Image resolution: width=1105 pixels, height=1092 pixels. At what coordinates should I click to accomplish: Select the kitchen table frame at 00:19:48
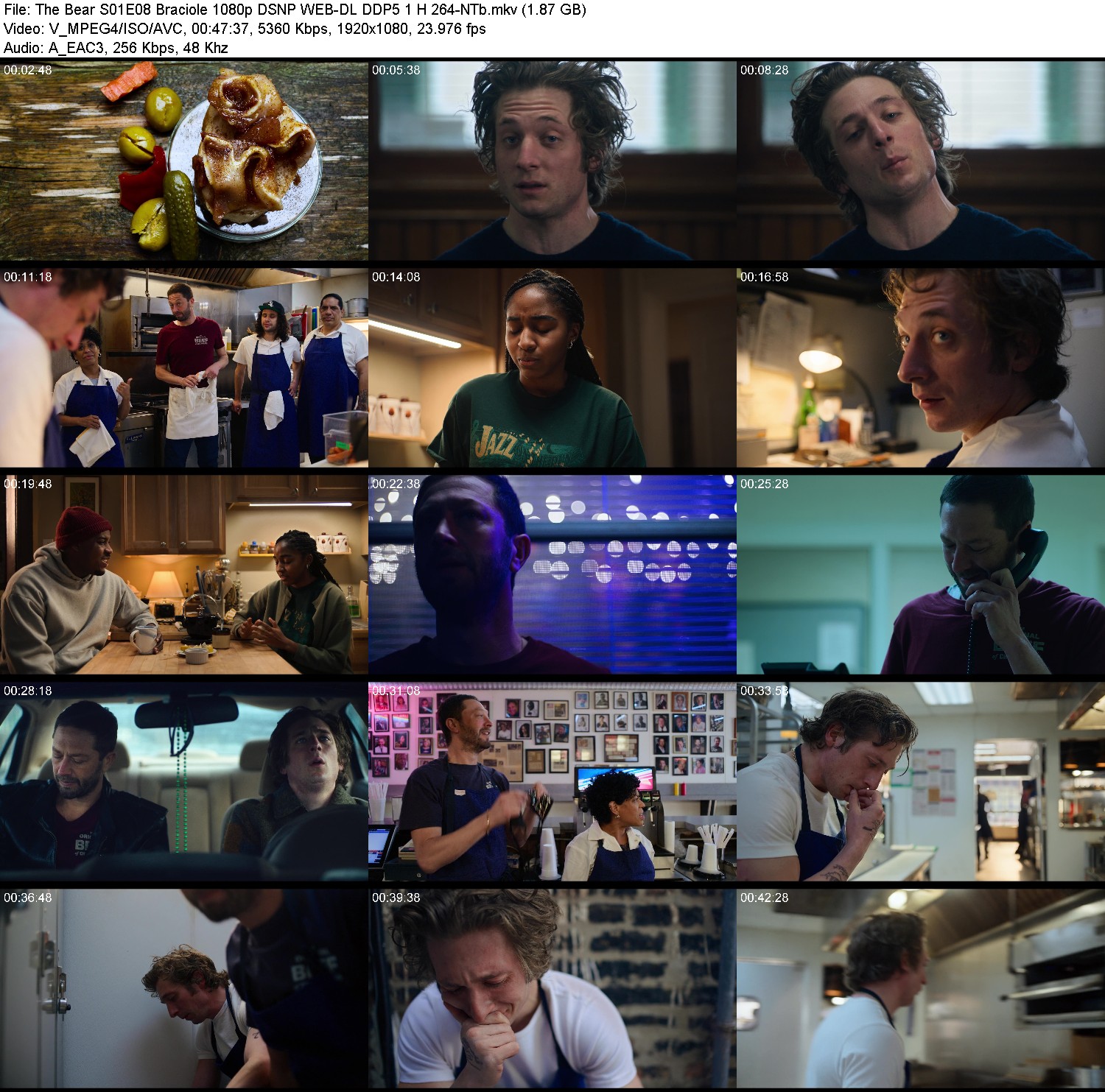(184, 574)
